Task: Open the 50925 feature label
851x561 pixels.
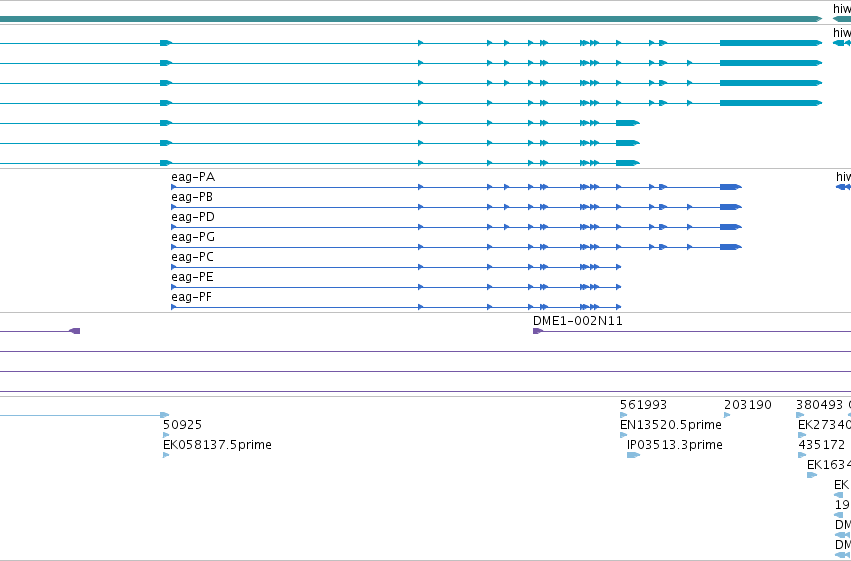Action: 182,425
